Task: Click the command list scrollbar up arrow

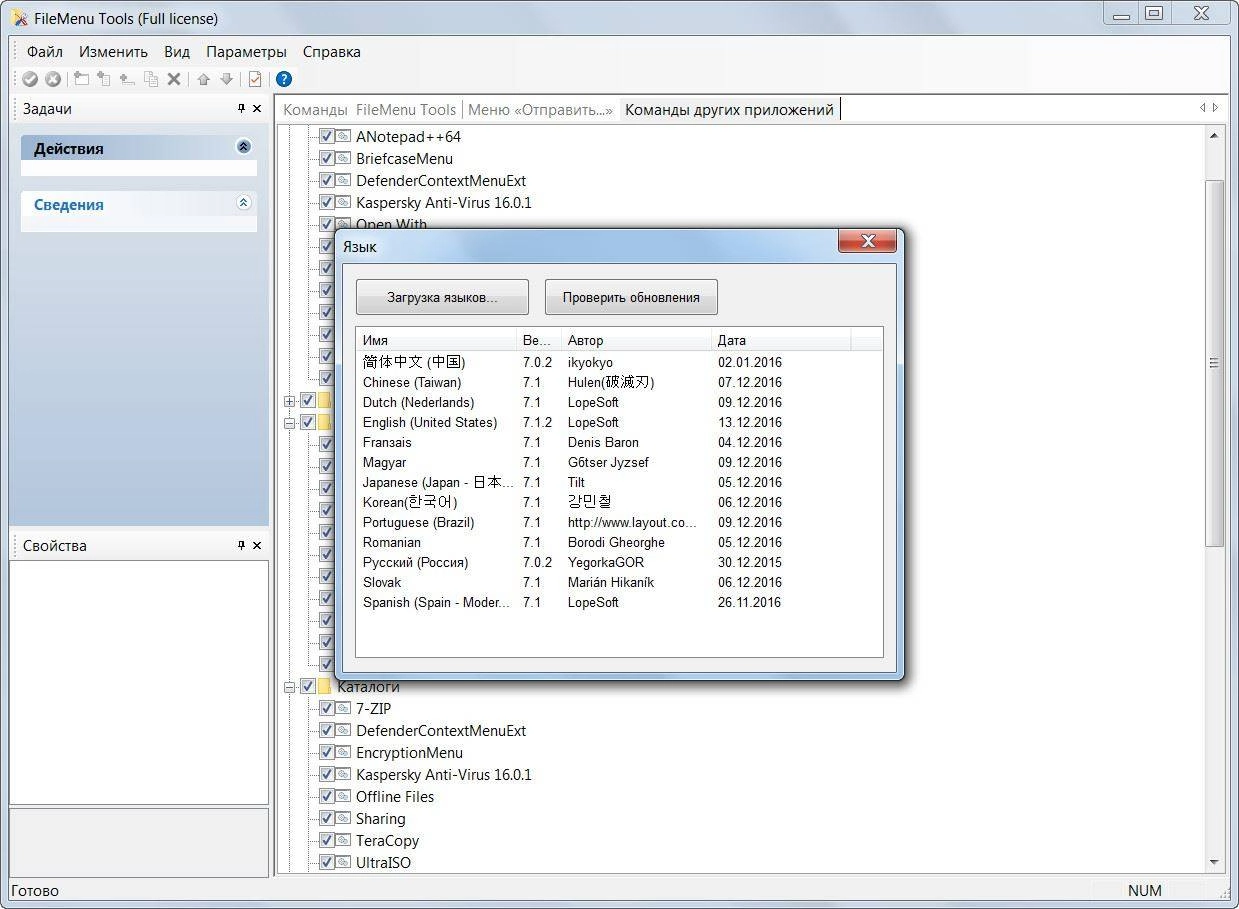Action: pyautogui.click(x=1215, y=135)
